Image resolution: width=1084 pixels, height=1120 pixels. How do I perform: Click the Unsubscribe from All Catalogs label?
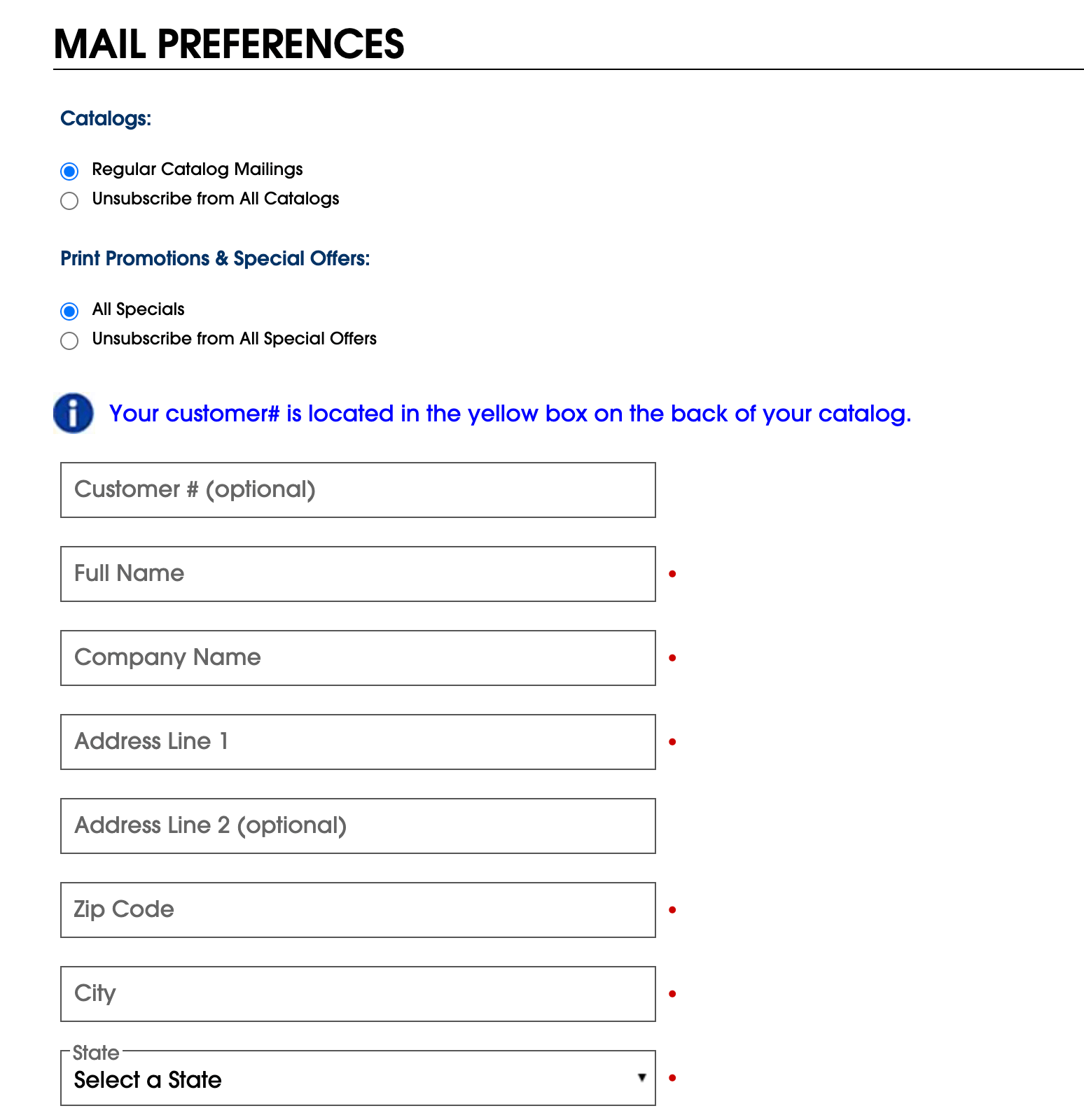pyautogui.click(x=216, y=199)
